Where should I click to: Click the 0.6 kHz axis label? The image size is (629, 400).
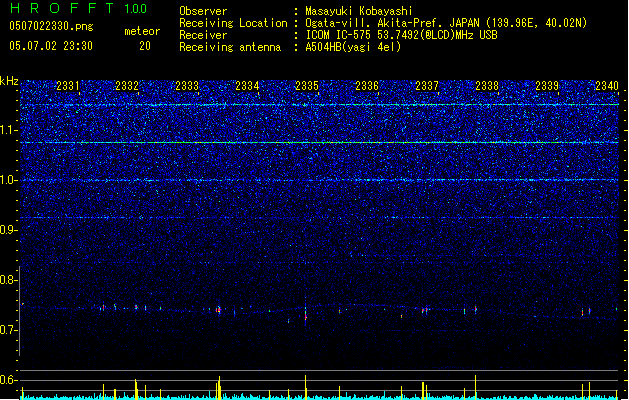click(9, 380)
